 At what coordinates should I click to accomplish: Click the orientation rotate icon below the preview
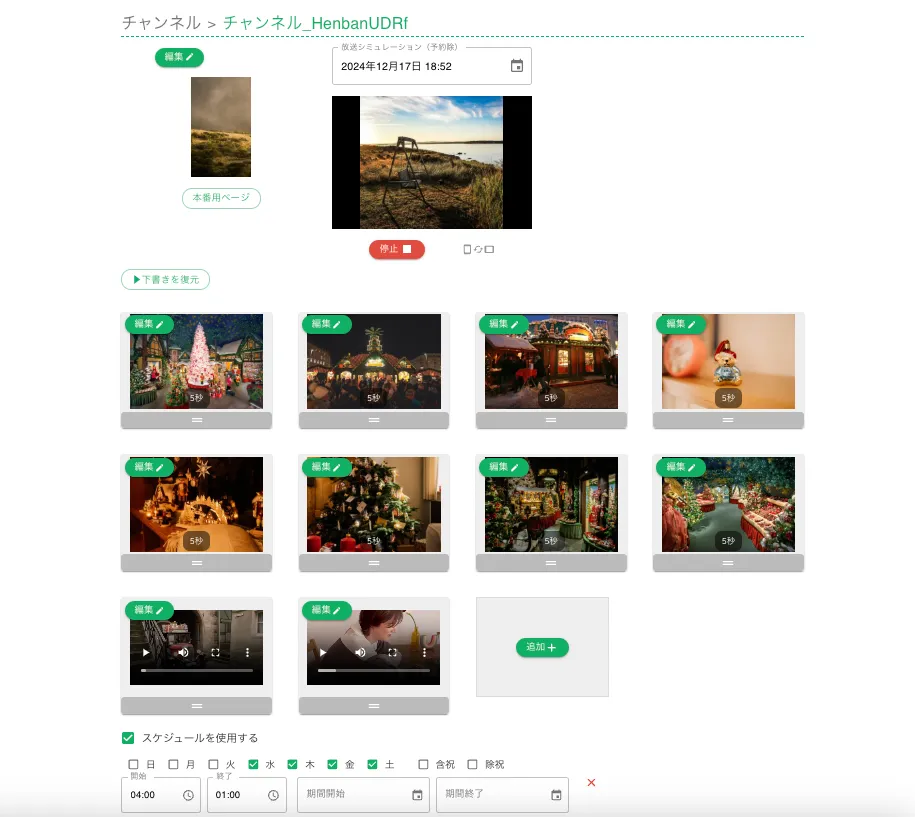click(x=479, y=250)
